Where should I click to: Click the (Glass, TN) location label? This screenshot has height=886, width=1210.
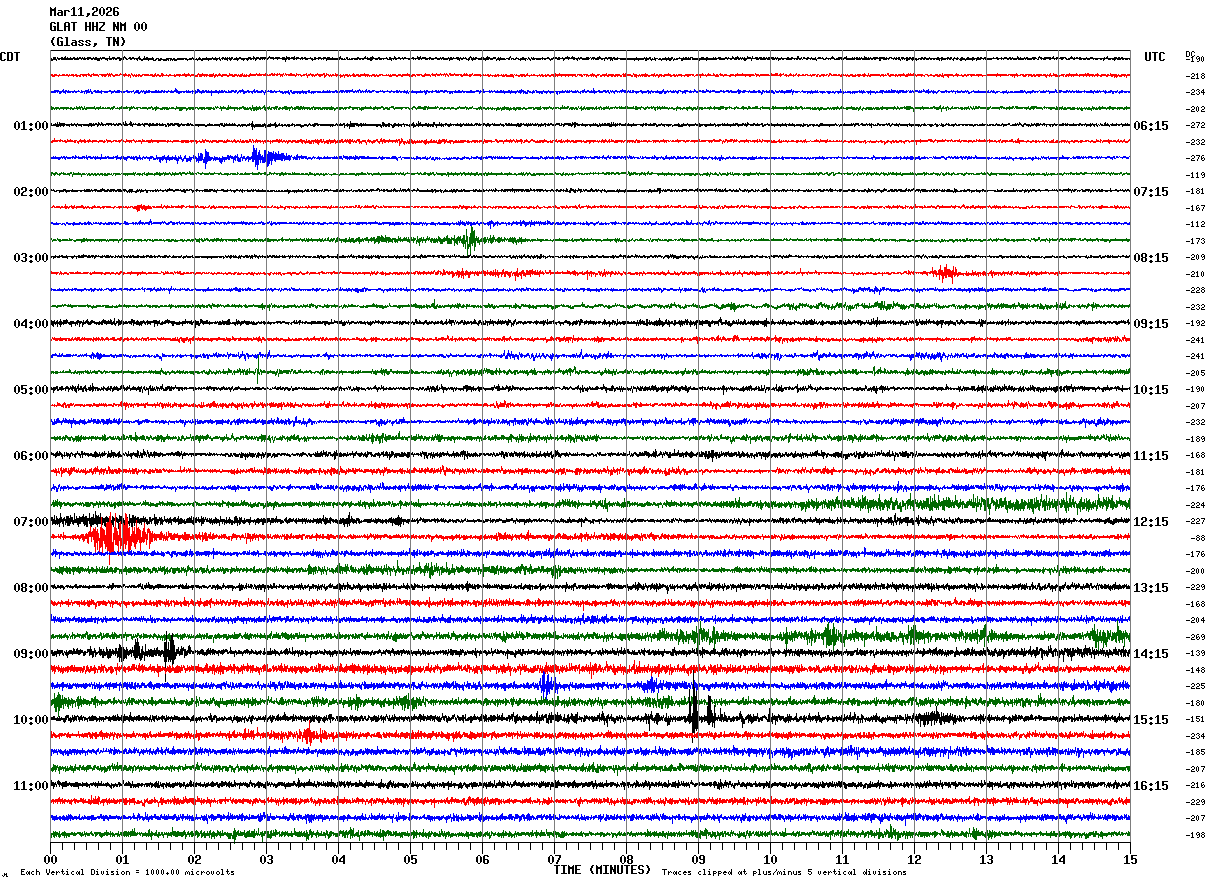click(x=88, y=42)
